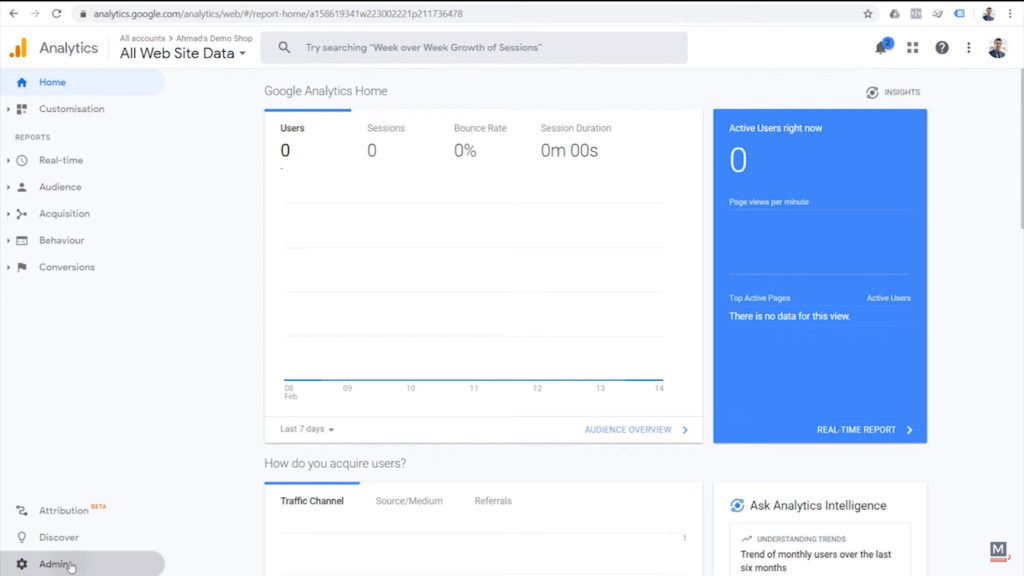This screenshot has height=576, width=1024.
Task: Open Behaviour reports via its sidebar icon
Action: [x=22, y=240]
